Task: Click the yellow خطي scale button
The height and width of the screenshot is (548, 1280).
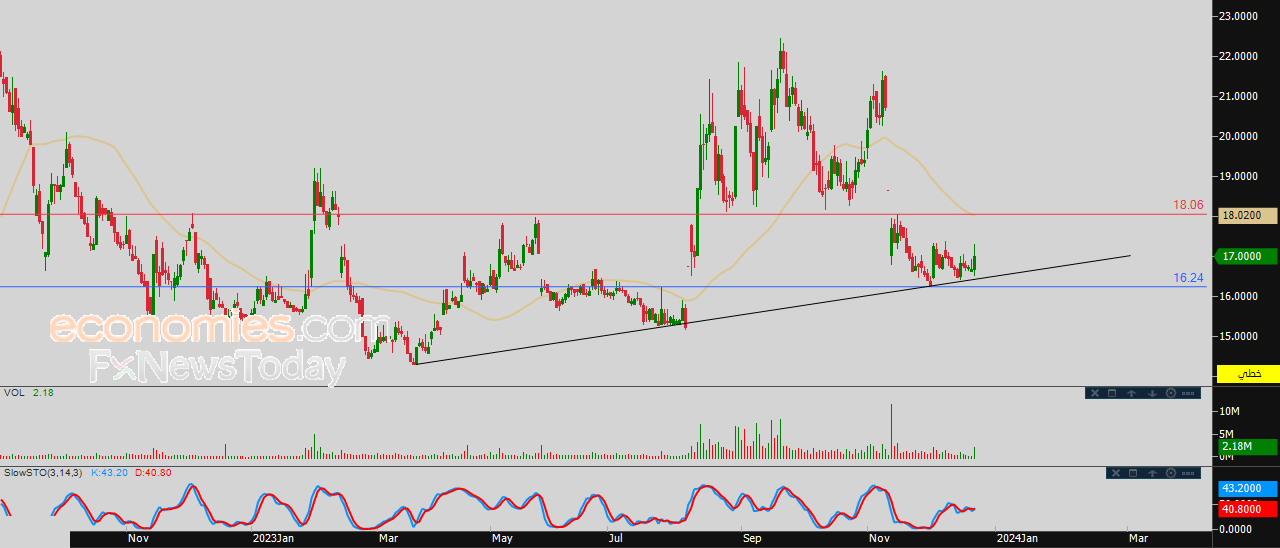Action: (1246, 373)
